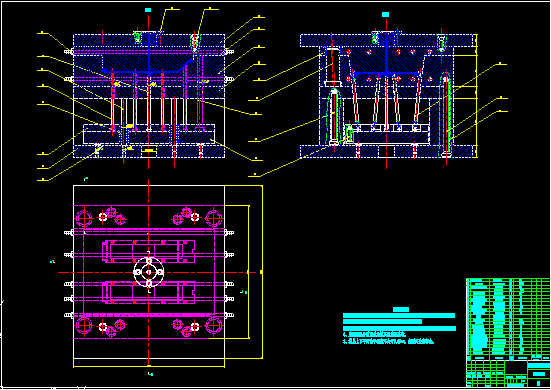Select the white locating ring circle in plan view
This screenshot has width=551, height=390.
[149, 272]
